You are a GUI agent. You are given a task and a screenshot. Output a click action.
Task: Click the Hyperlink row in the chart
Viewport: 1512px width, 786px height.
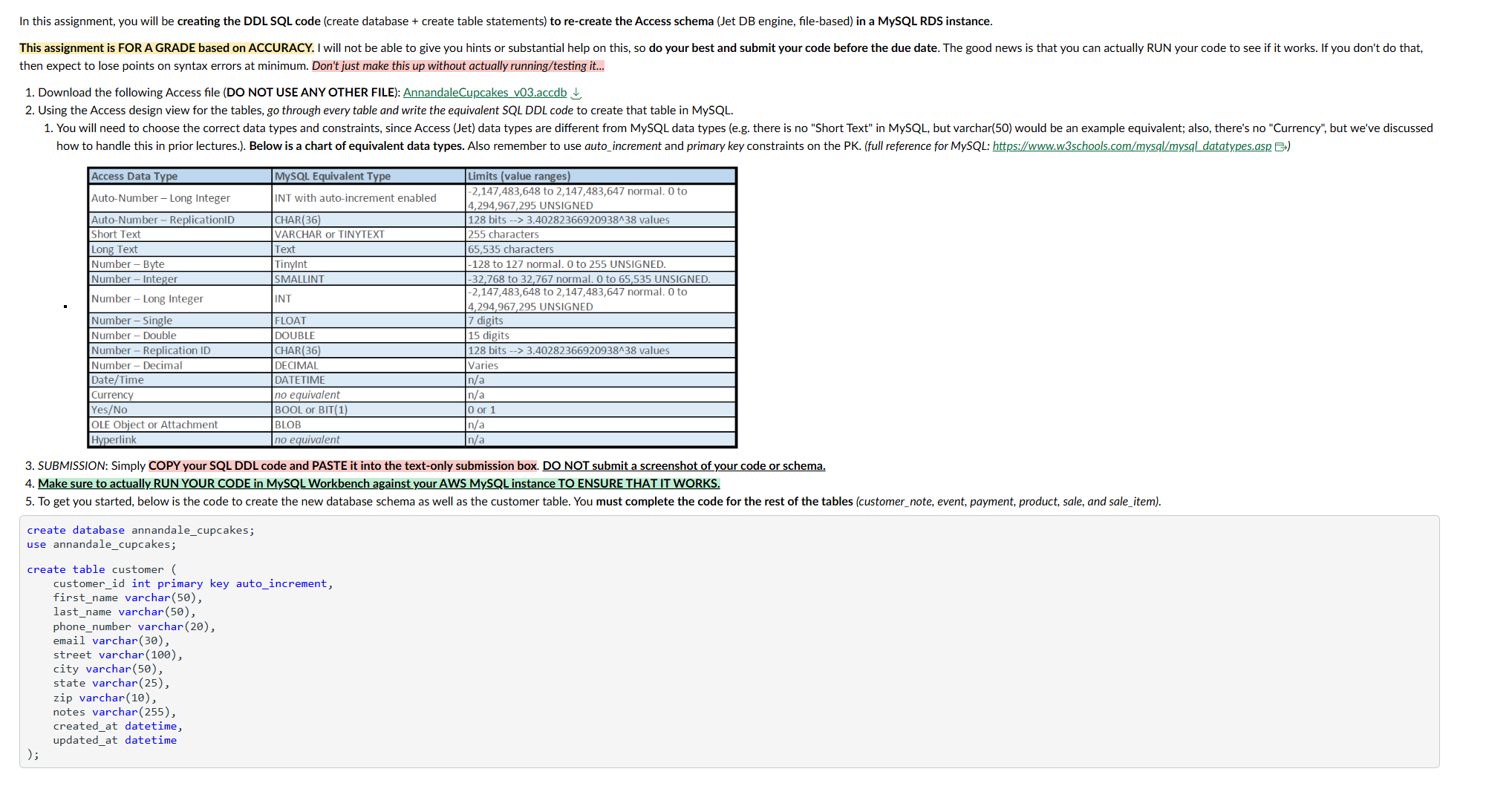114,439
